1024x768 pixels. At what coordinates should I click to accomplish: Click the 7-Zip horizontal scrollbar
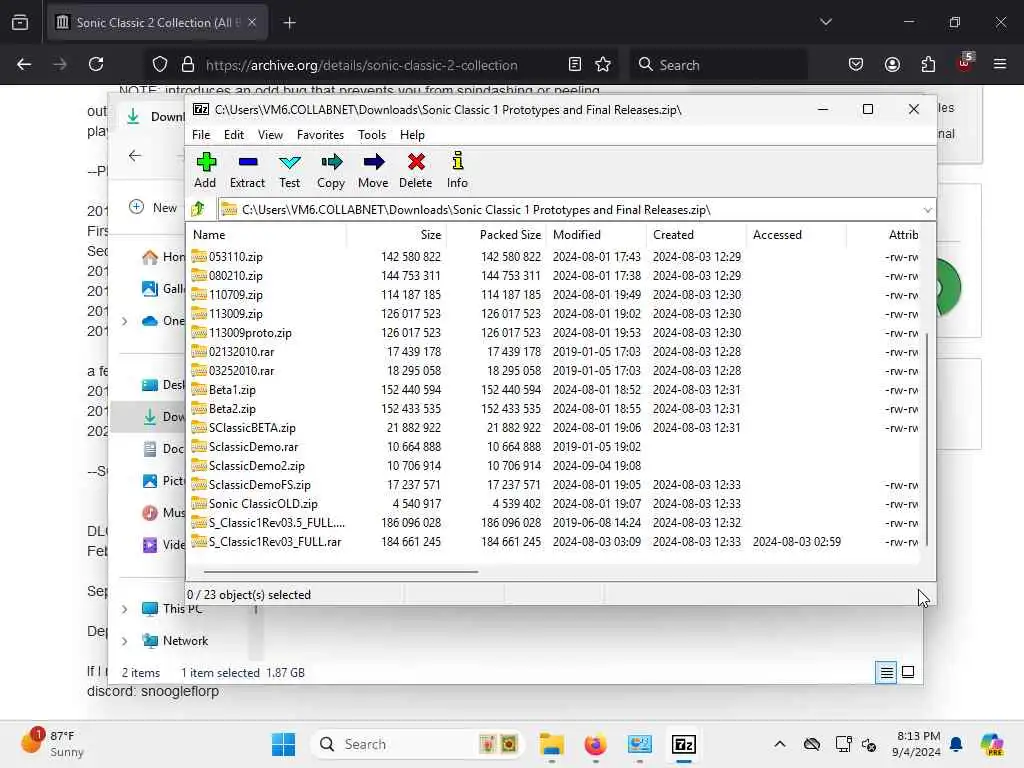click(341, 571)
